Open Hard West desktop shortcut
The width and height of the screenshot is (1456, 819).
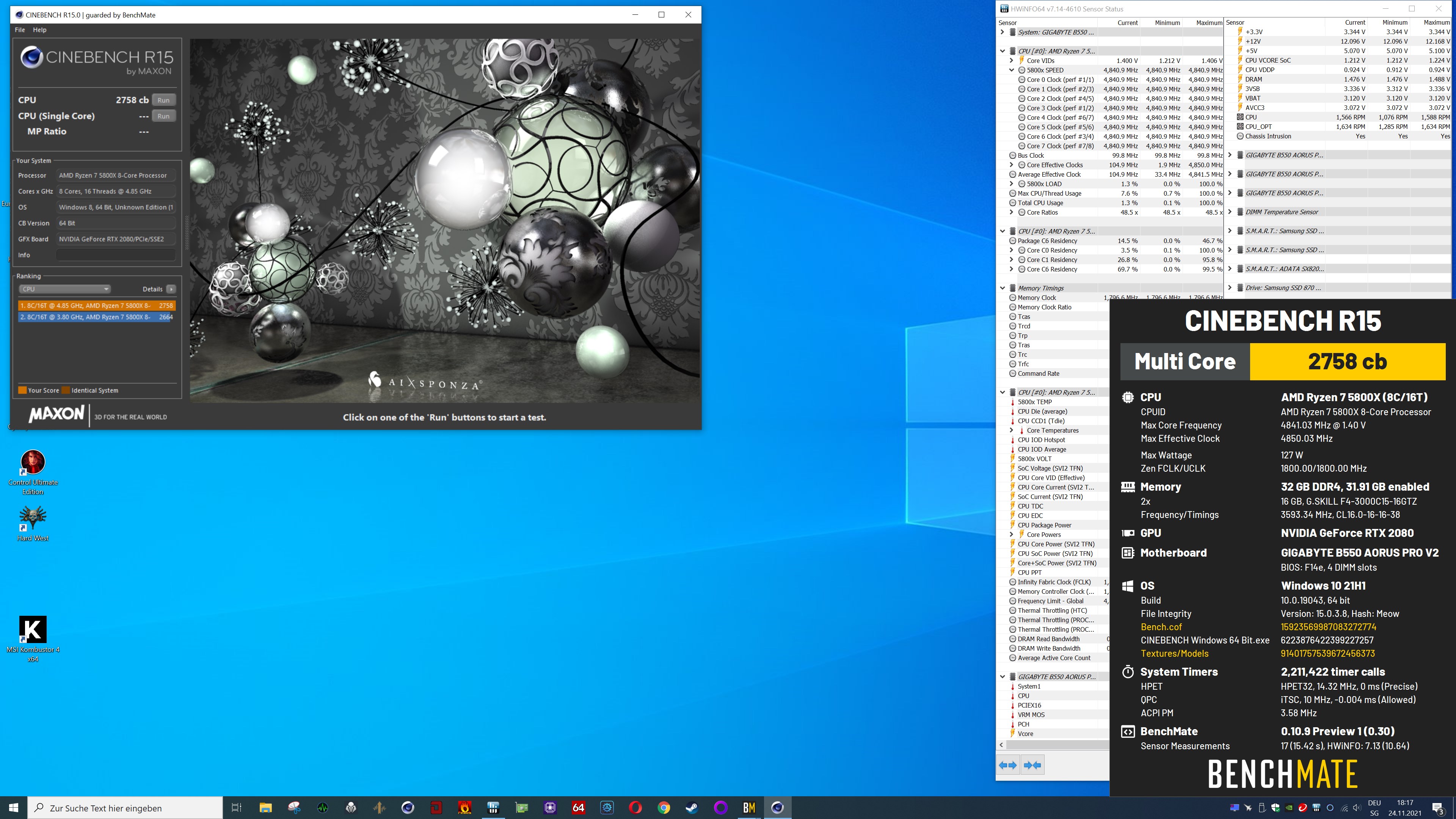click(33, 524)
